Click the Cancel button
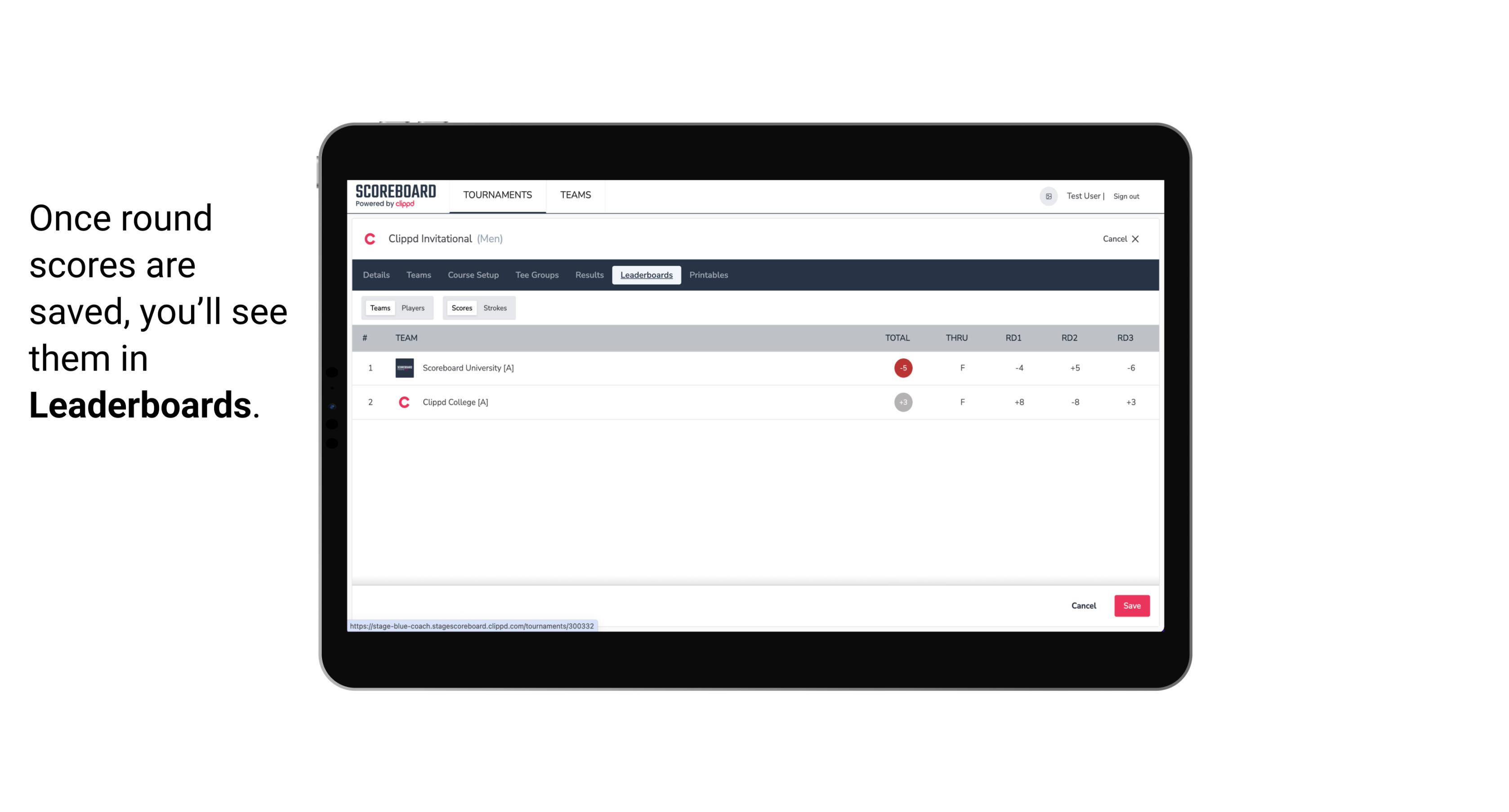 coord(1084,605)
